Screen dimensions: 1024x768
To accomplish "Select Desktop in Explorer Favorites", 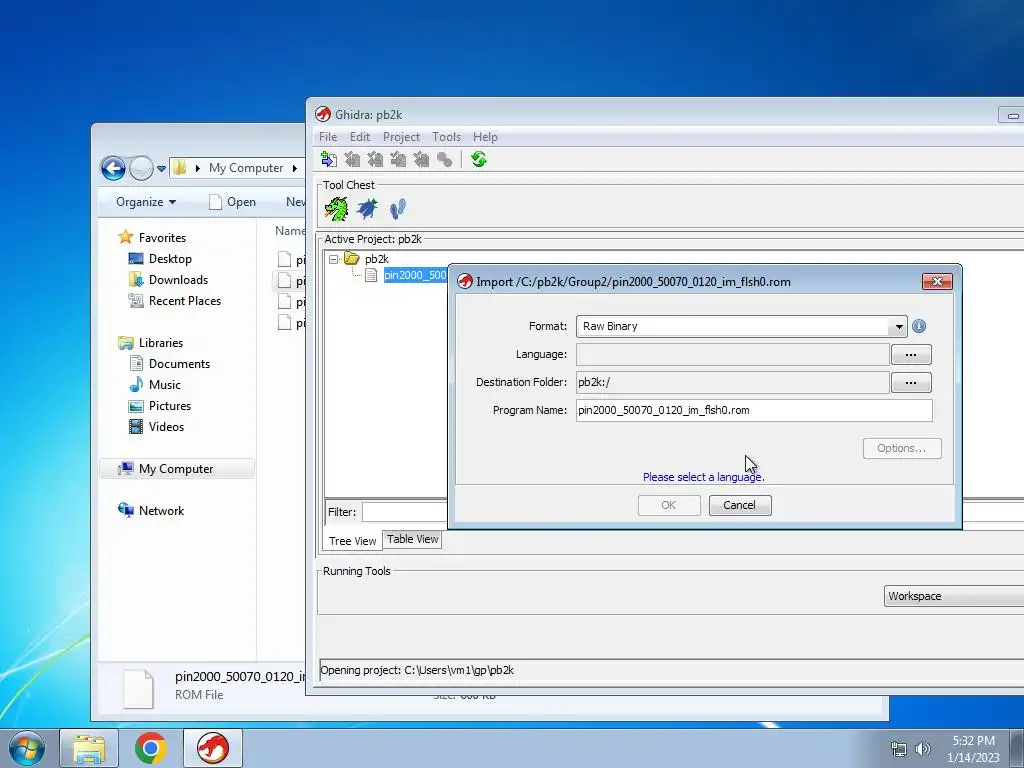I will tap(170, 259).
